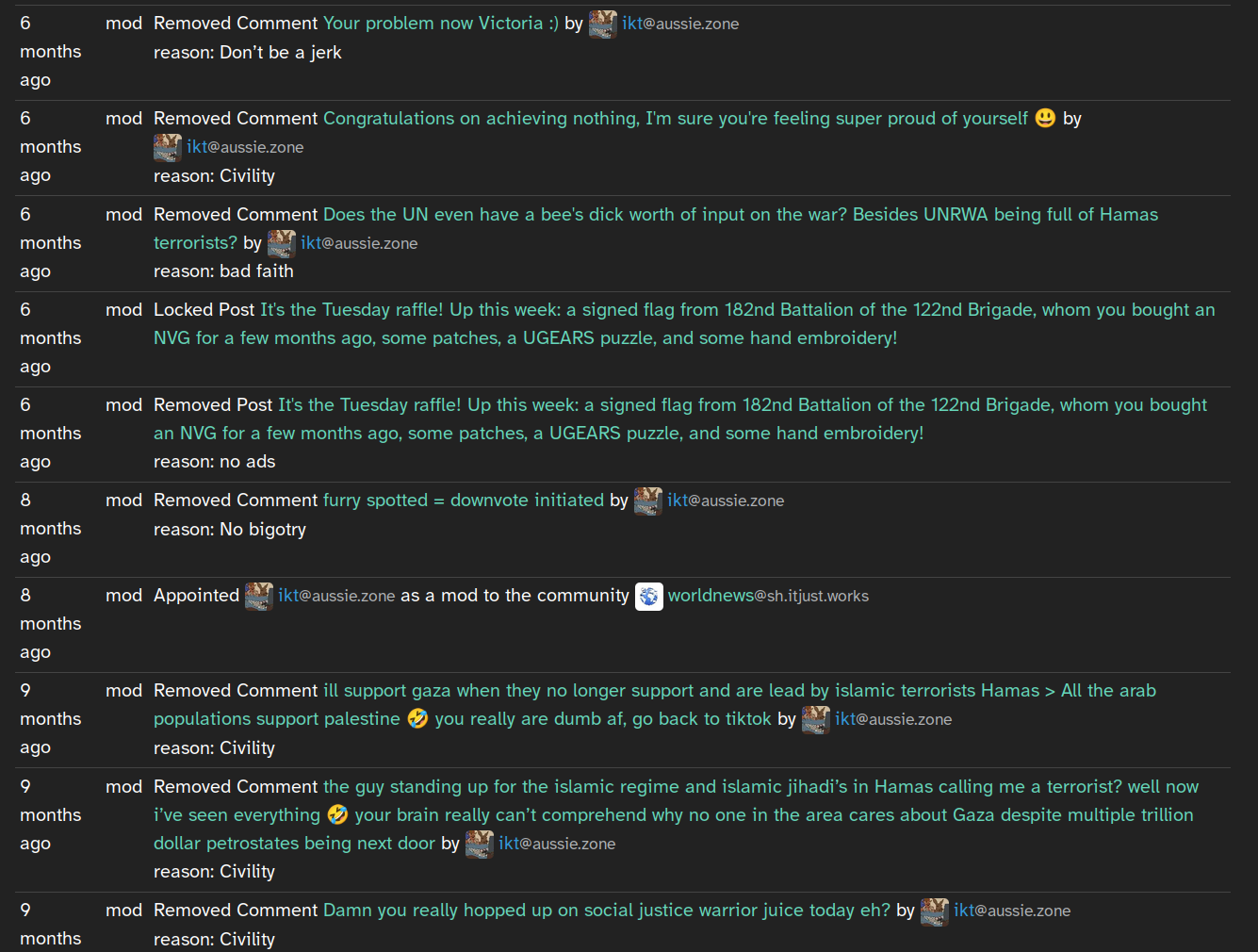This screenshot has height=952, width=1258.
Task: Open ikt@aussie.zone profile in Appointed entry
Action: tap(336, 596)
